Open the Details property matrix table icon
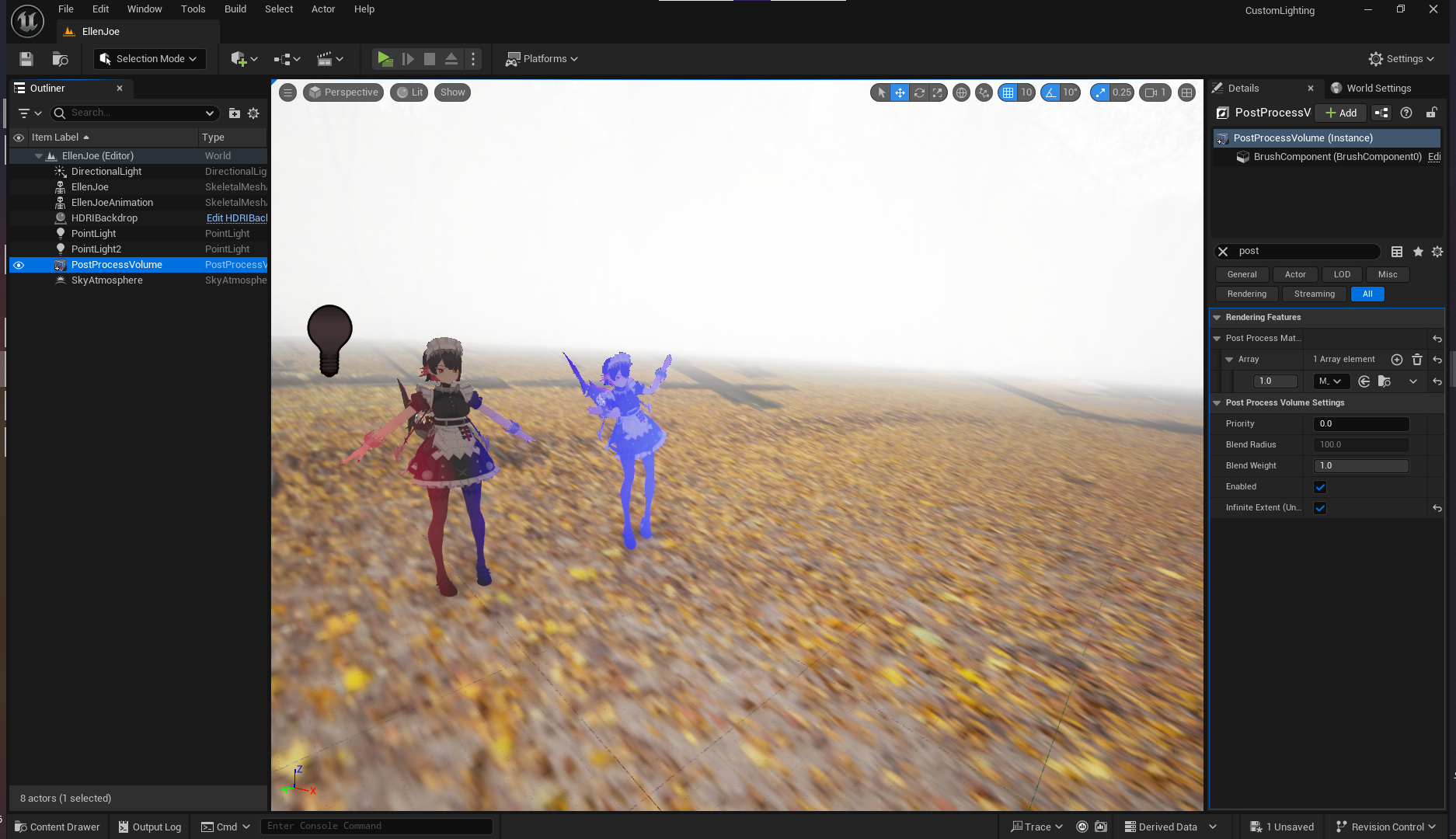Image resolution: width=1456 pixels, height=839 pixels. coord(1397,252)
